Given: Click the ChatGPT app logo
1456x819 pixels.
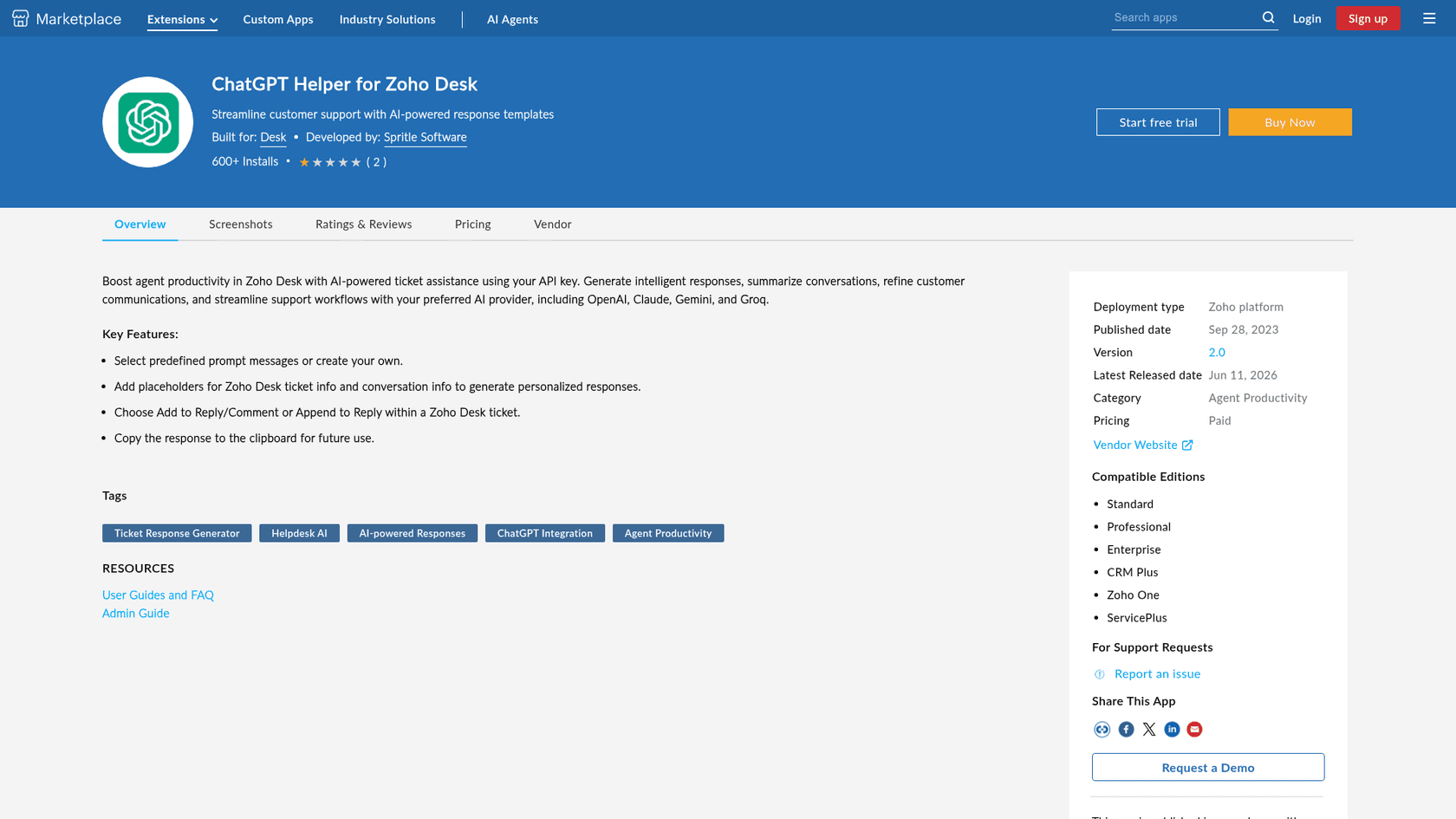Looking at the screenshot, I should [148, 122].
